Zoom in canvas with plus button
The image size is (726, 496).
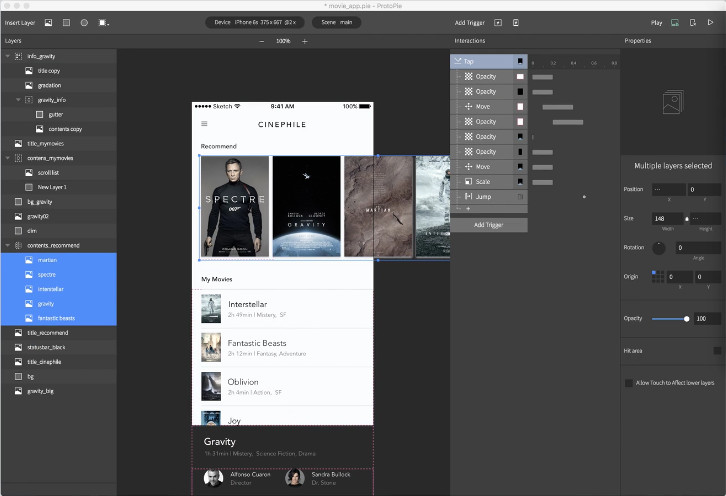305,41
